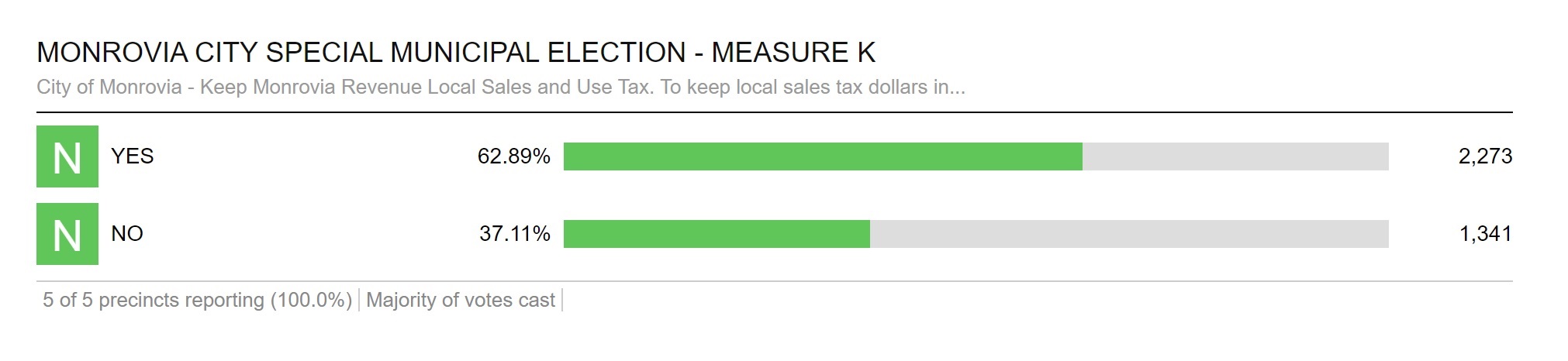Click the 'City of Monrovia' description start
The image size is (1568, 361).
point(109,87)
